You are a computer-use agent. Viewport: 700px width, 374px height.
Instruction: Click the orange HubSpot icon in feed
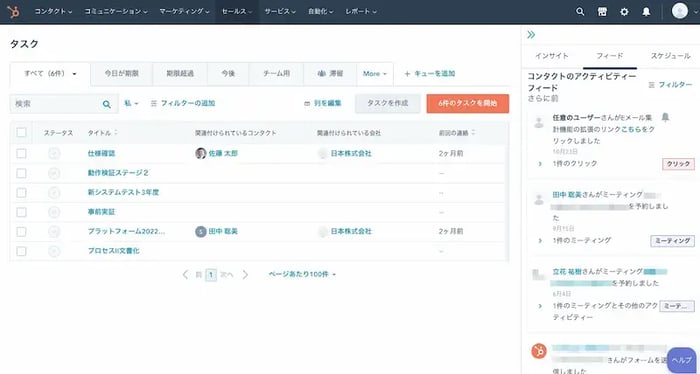tap(539, 351)
